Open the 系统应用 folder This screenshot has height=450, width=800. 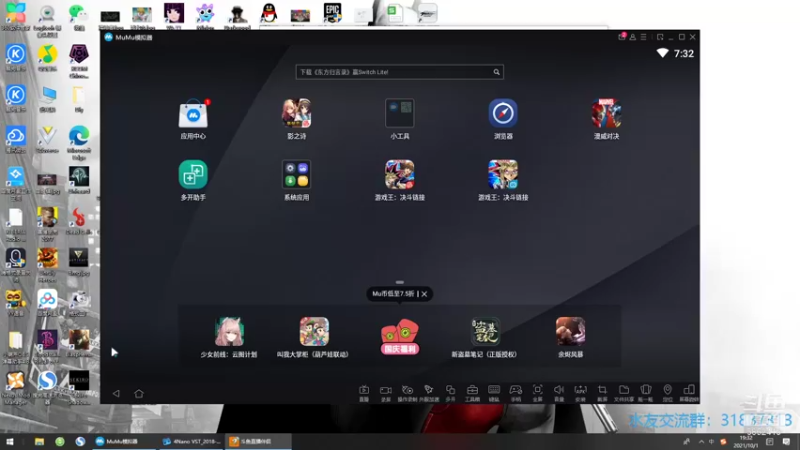[x=296, y=174]
